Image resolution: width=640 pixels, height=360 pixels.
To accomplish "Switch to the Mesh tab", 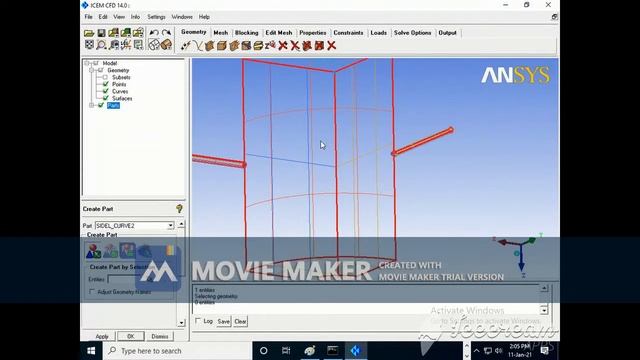I will point(220,33).
